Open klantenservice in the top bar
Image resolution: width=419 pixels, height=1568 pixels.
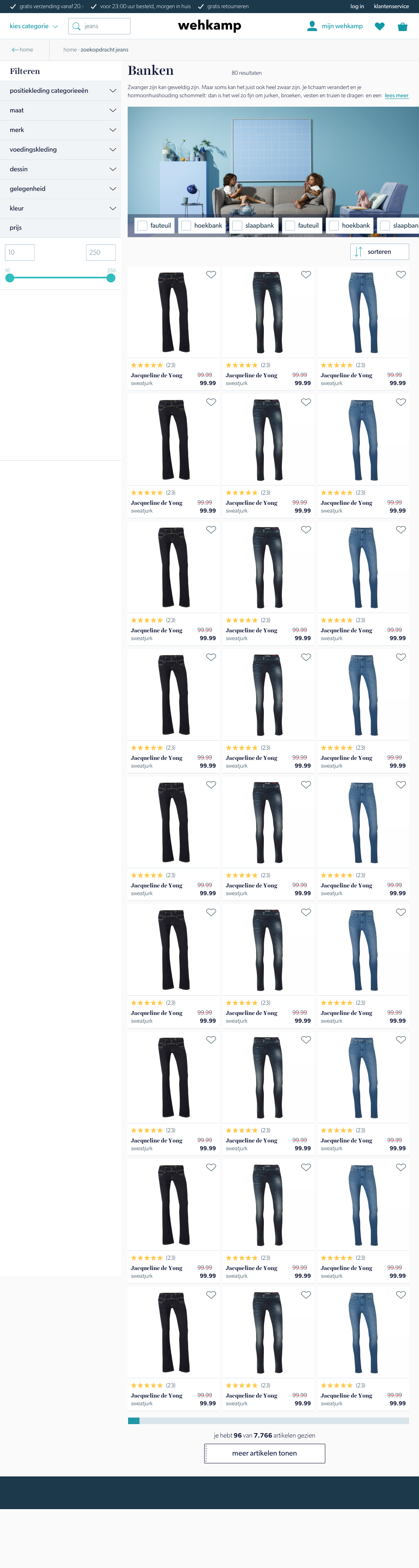(392, 6)
